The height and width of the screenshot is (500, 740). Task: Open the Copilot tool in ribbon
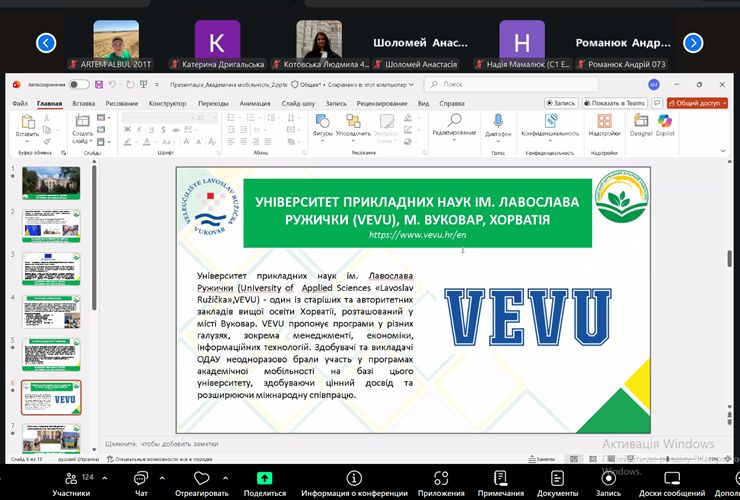[665, 124]
